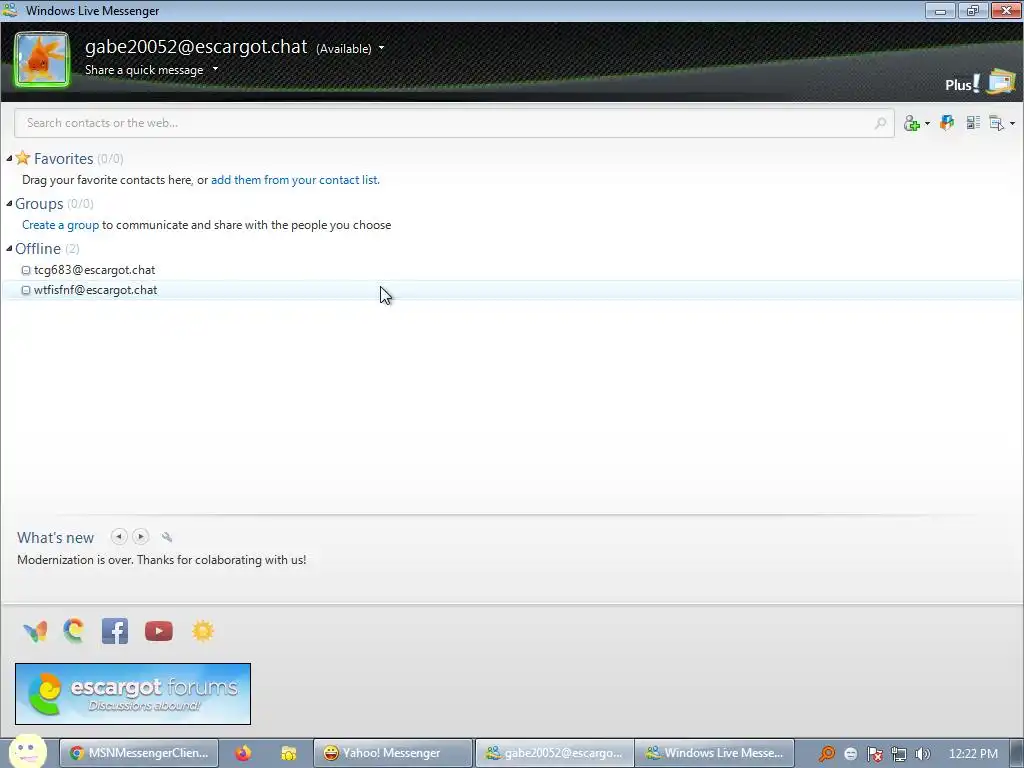Click the orange magnifier tray icon
This screenshot has width=1024, height=768.
click(827, 754)
